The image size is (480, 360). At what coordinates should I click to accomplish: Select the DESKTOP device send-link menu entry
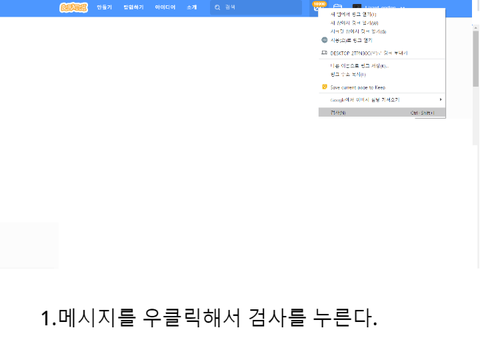(x=382, y=53)
